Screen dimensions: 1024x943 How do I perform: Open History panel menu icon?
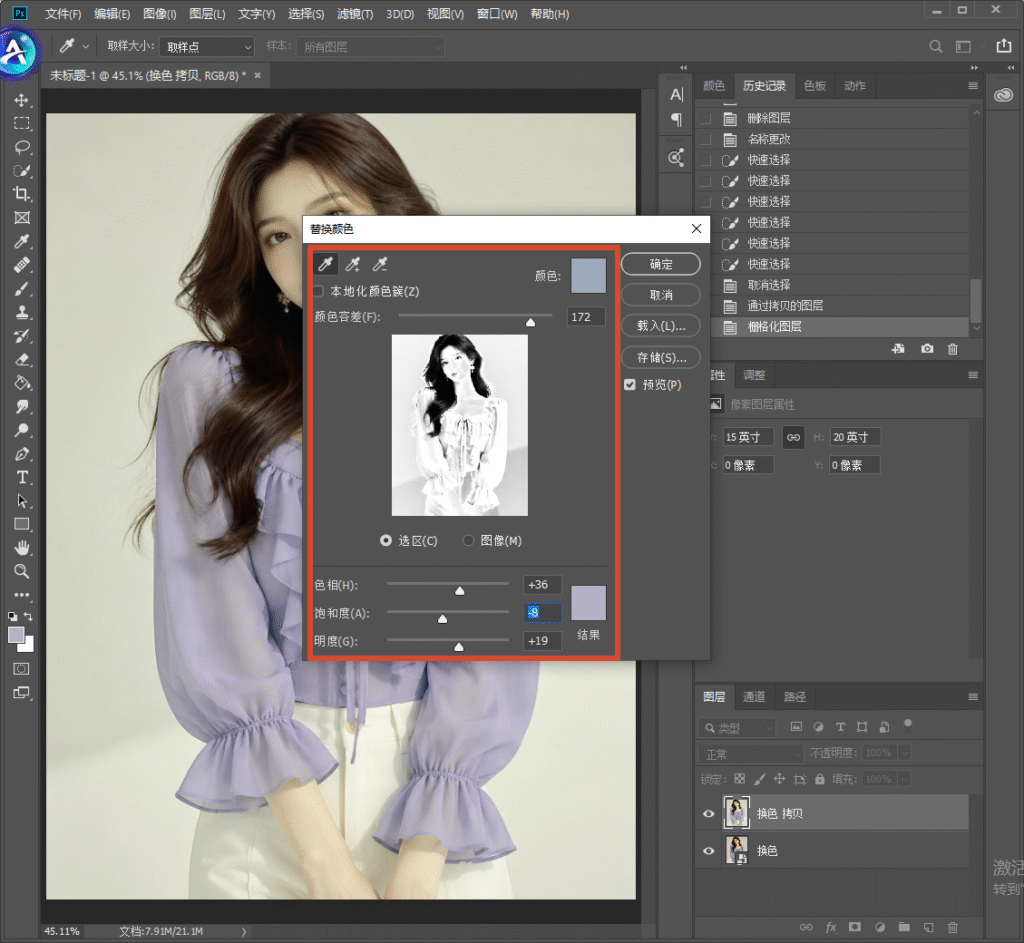[973, 86]
